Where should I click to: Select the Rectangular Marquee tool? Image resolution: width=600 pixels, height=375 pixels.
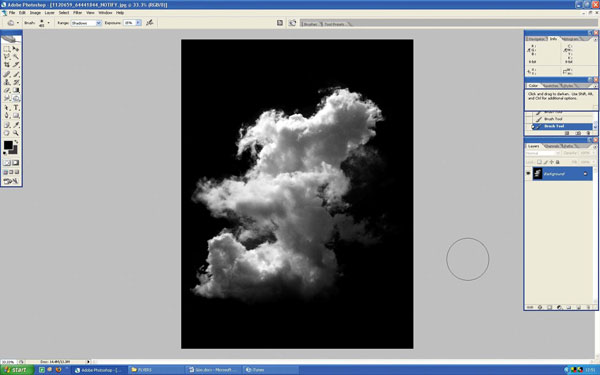[x=7, y=49]
